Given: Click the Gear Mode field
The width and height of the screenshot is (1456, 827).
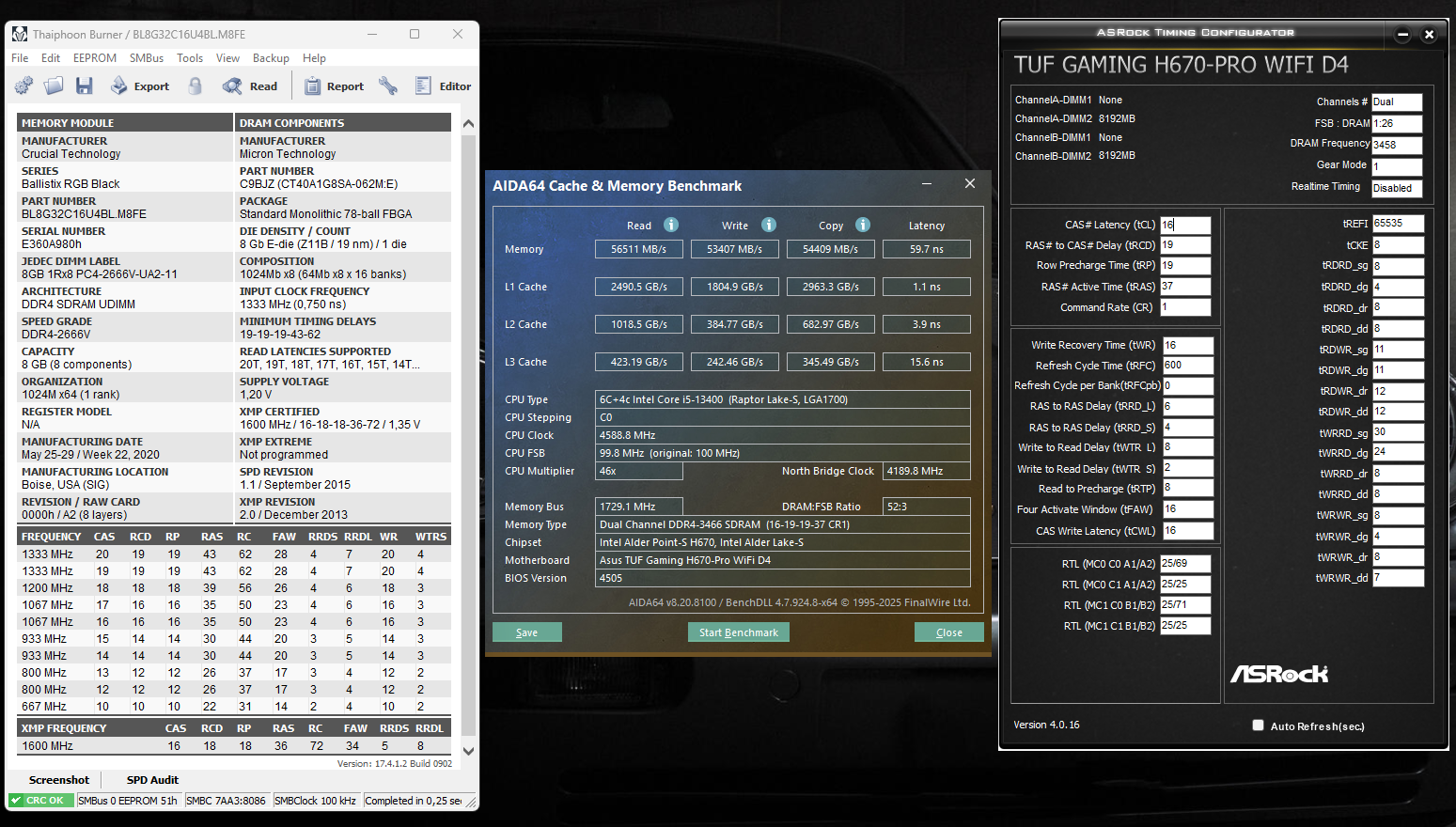Looking at the screenshot, I should [x=1397, y=166].
